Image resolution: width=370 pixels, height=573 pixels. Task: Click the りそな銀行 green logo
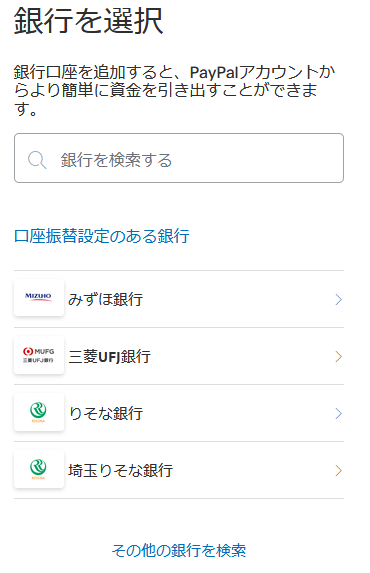tap(39, 412)
